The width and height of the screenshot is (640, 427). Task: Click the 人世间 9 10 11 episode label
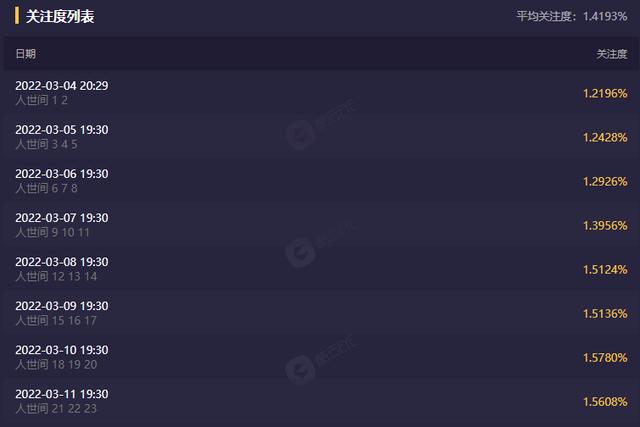52,233
